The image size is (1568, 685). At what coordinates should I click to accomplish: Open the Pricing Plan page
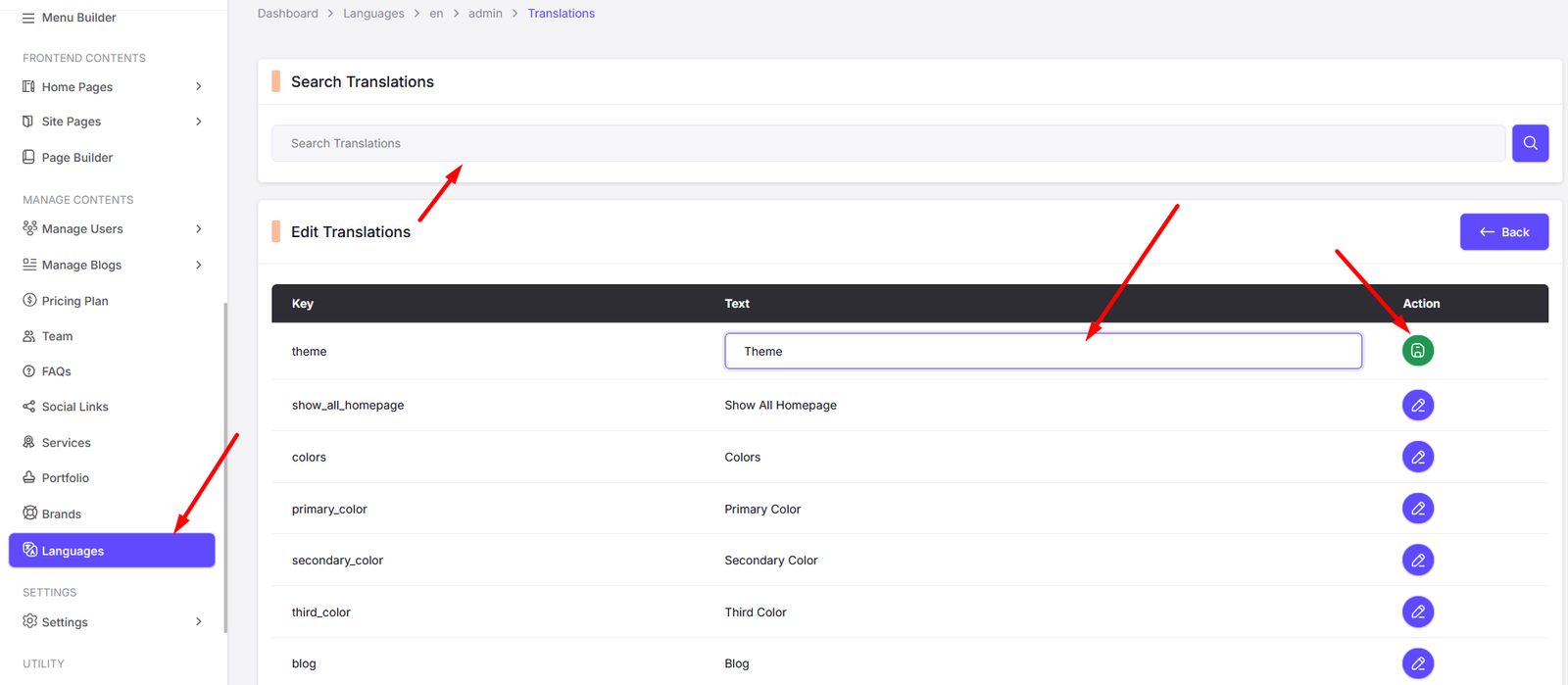(74, 301)
